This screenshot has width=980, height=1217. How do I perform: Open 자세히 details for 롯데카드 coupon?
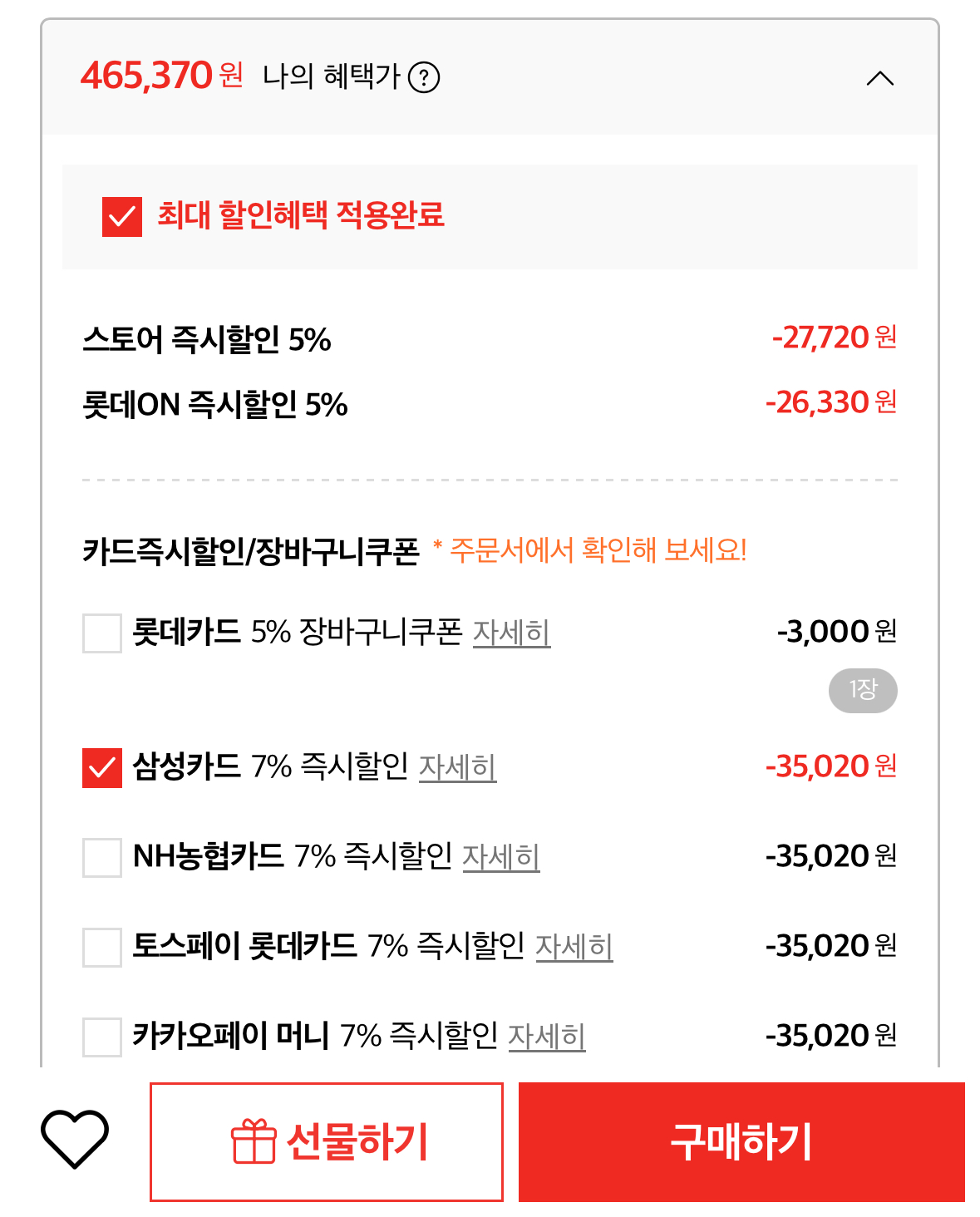point(511,633)
